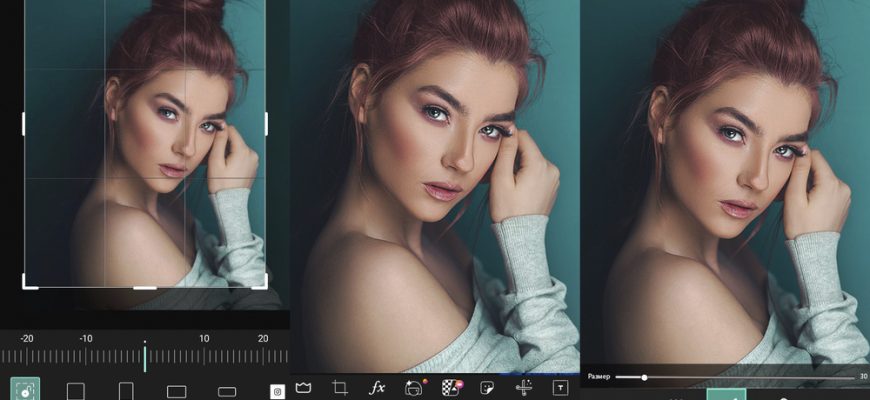This screenshot has height=400, width=870.
Task: Open the face Retouch tool
Action: (x=413, y=387)
